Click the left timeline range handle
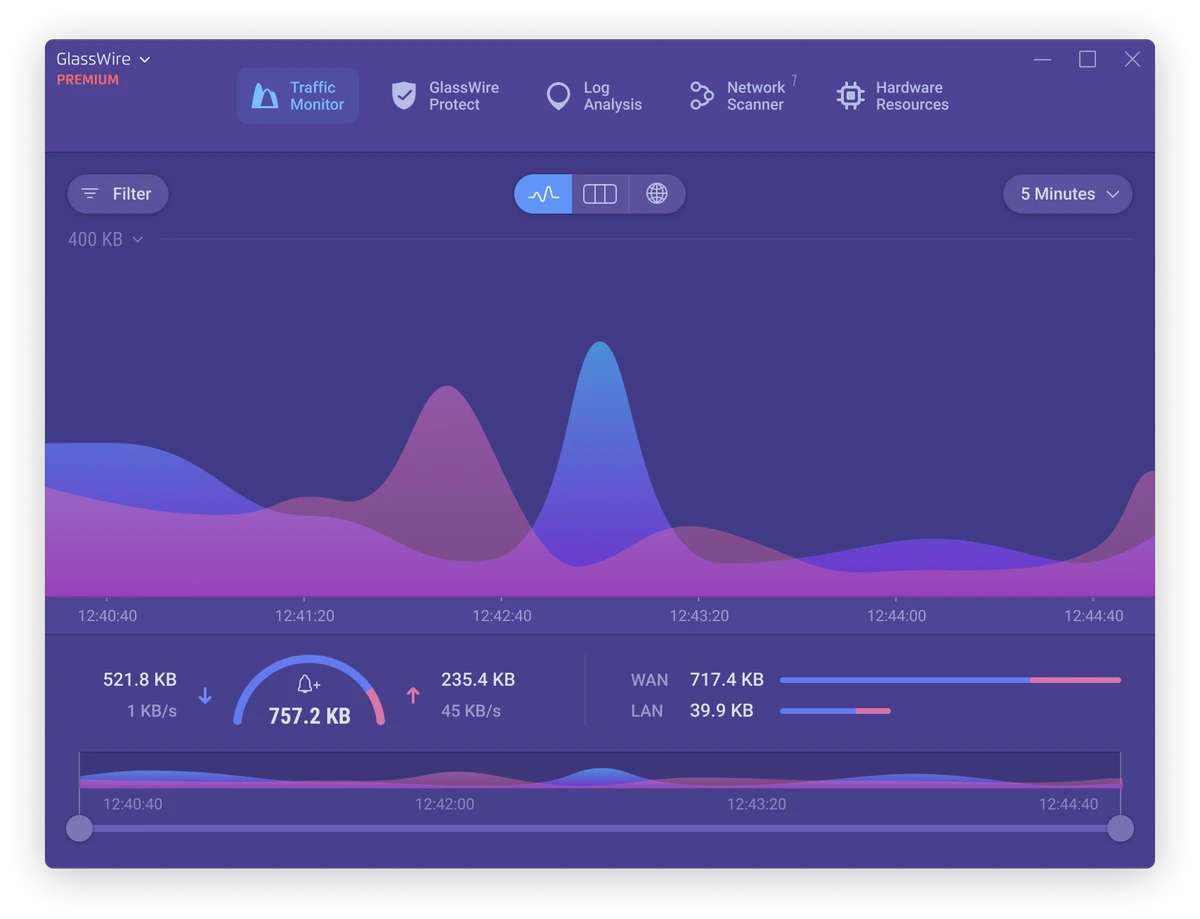This screenshot has width=1200, height=919. coord(79,828)
